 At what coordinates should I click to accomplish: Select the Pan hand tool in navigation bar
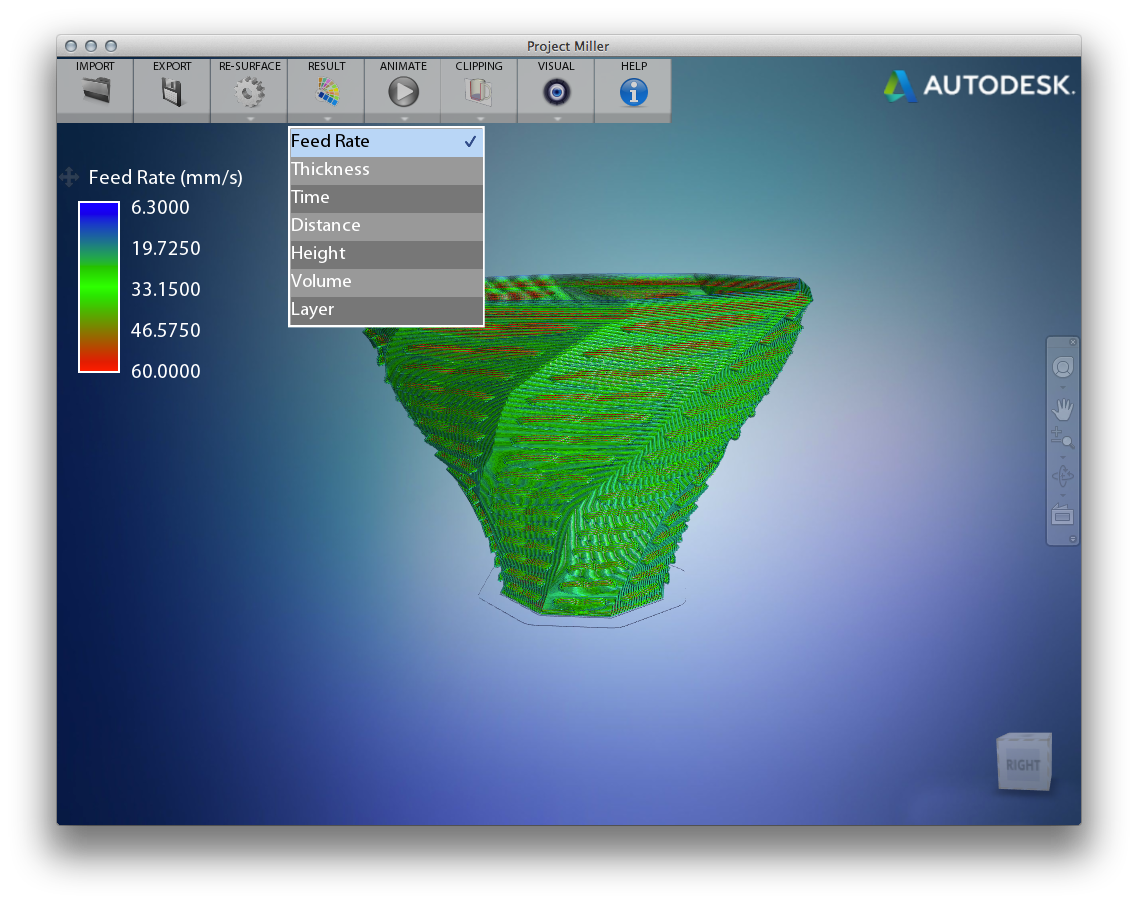1062,409
